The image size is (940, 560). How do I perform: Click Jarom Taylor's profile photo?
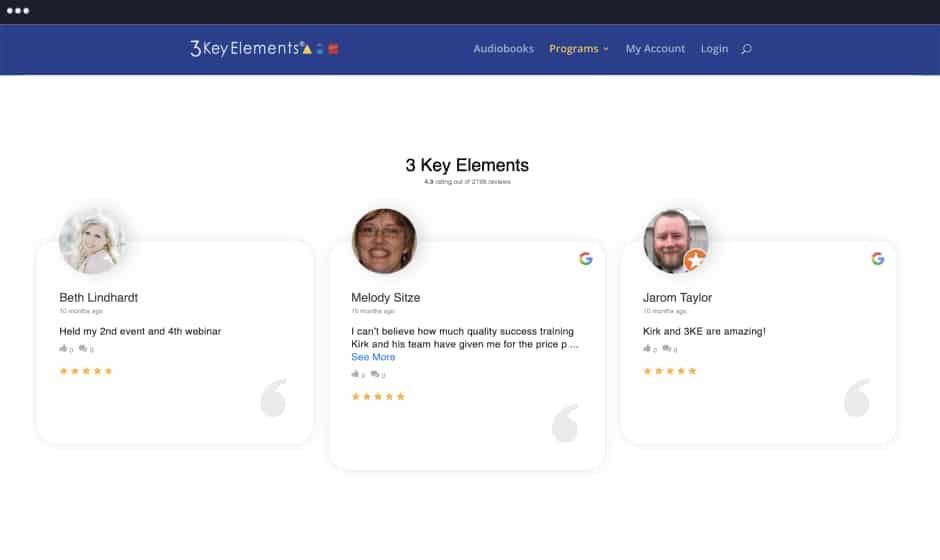point(676,241)
